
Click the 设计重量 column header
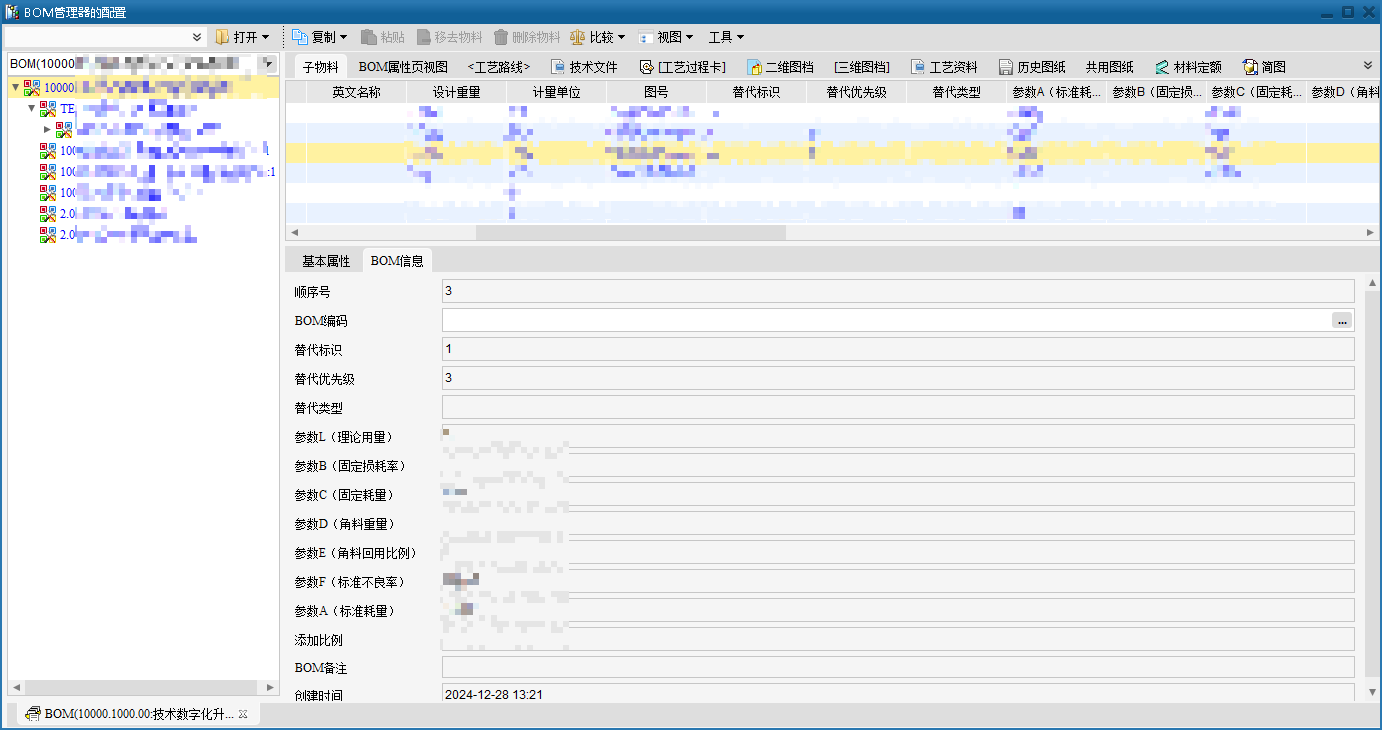(x=457, y=92)
